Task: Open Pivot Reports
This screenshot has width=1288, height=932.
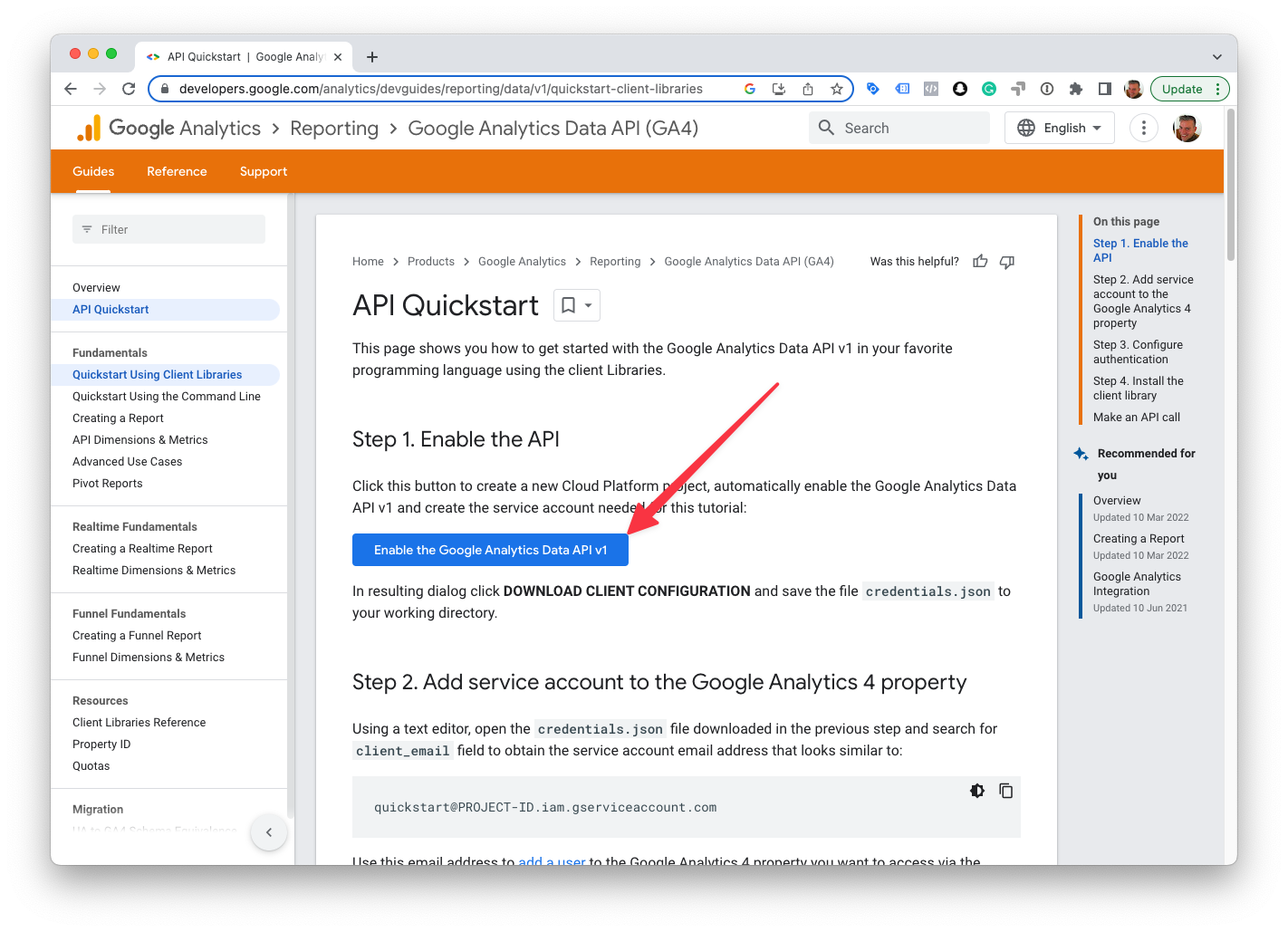Action: coord(108,483)
